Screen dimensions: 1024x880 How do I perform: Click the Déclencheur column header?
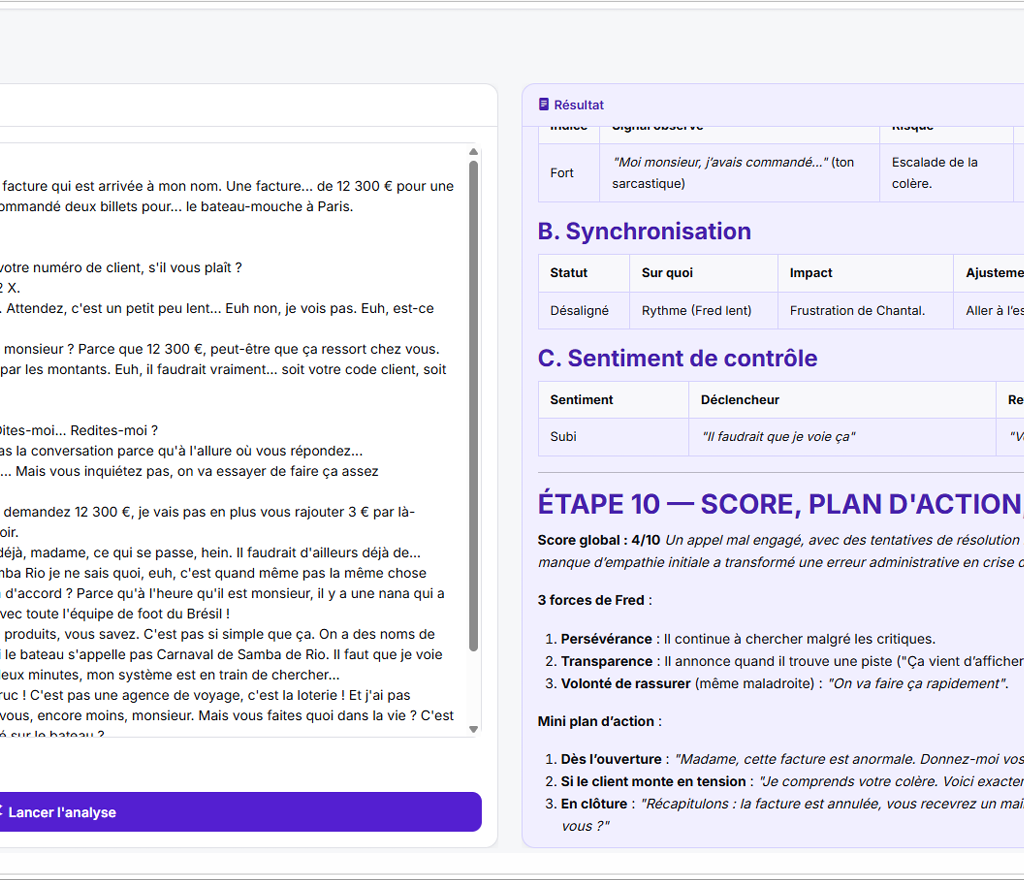pos(842,400)
